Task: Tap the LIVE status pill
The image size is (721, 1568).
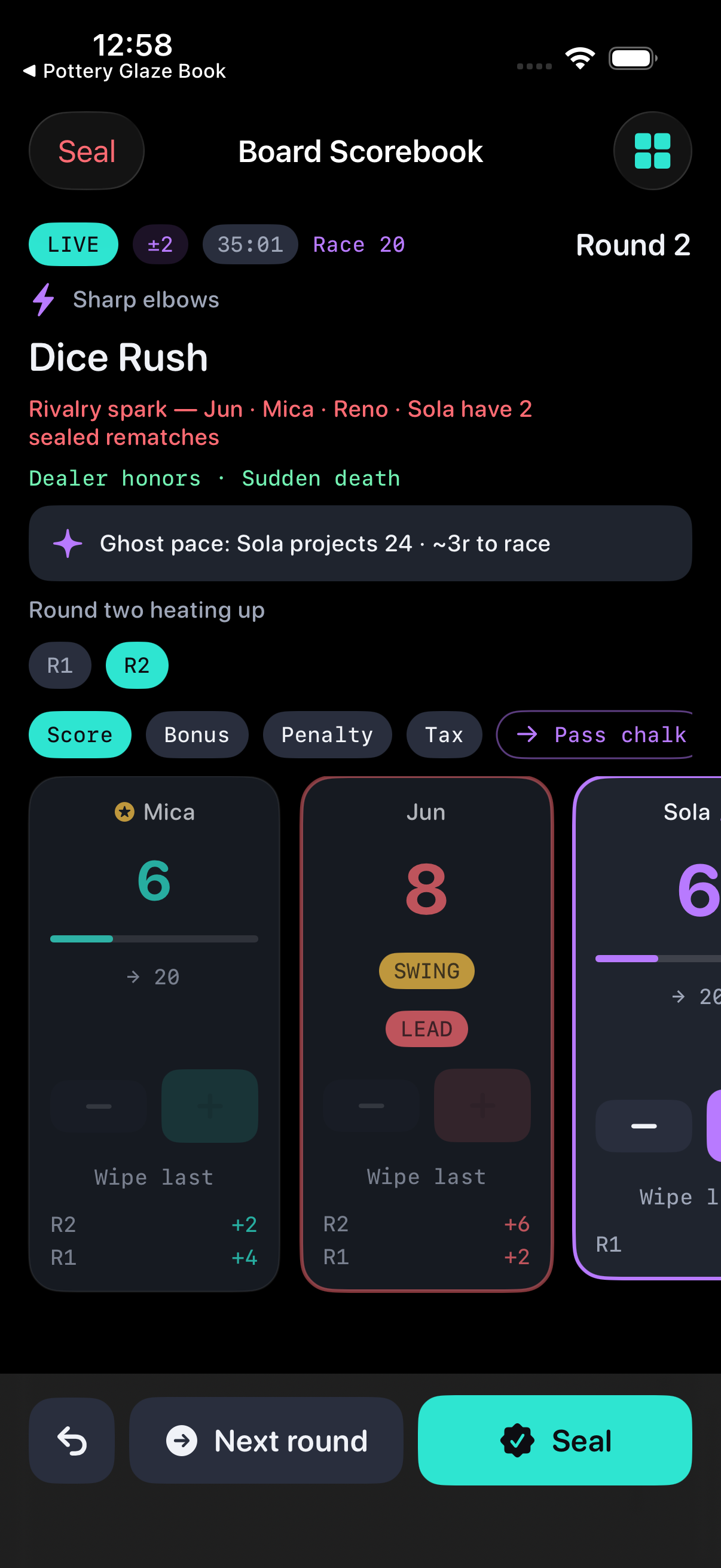Action: [73, 245]
